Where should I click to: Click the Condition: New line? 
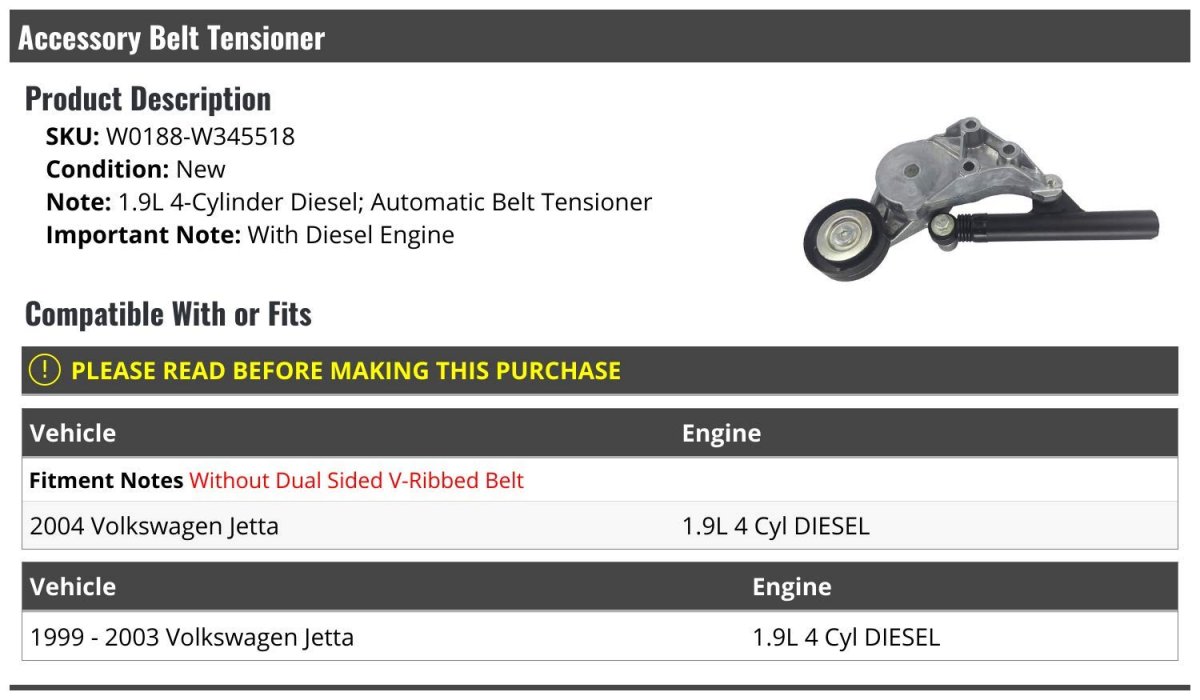click(x=136, y=169)
